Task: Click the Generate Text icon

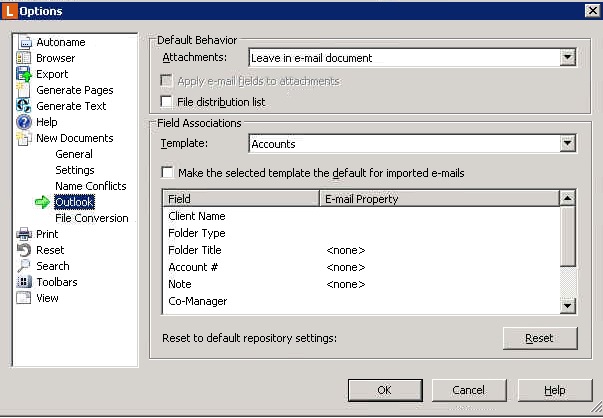Action: click(24, 106)
